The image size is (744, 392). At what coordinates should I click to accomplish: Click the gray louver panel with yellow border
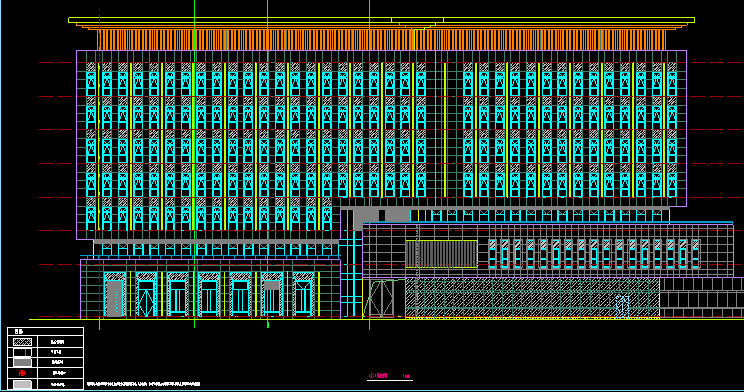441,254
